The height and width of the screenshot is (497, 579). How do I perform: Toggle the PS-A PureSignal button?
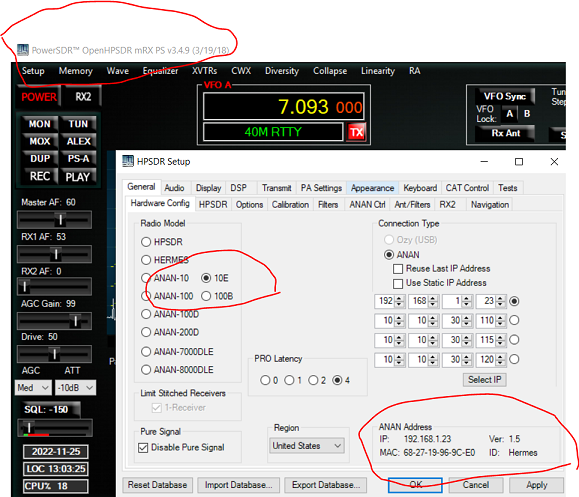click(78, 158)
